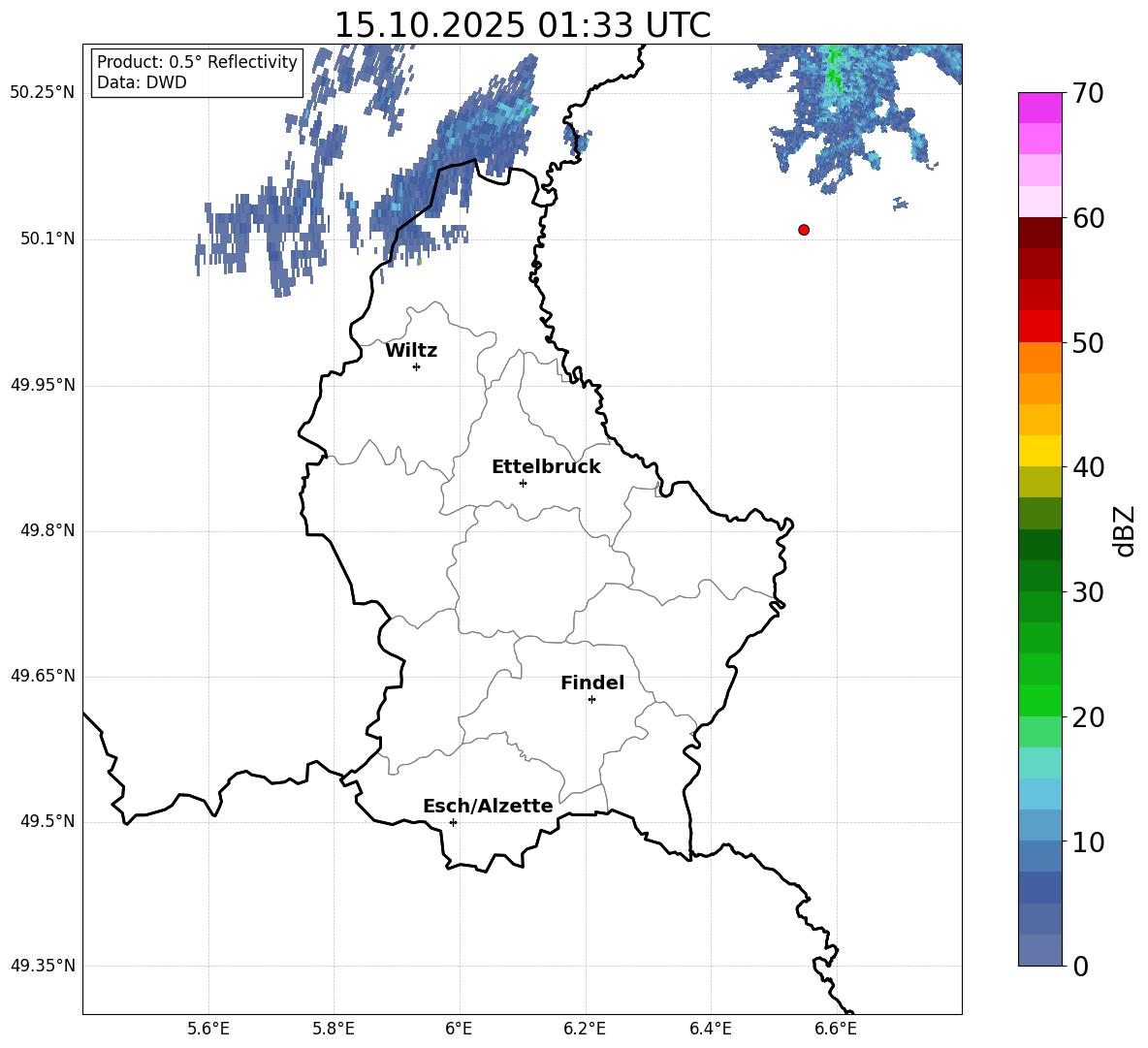Click the Wiltz city label
The width and height of the screenshot is (1148, 1048).
coord(411,351)
